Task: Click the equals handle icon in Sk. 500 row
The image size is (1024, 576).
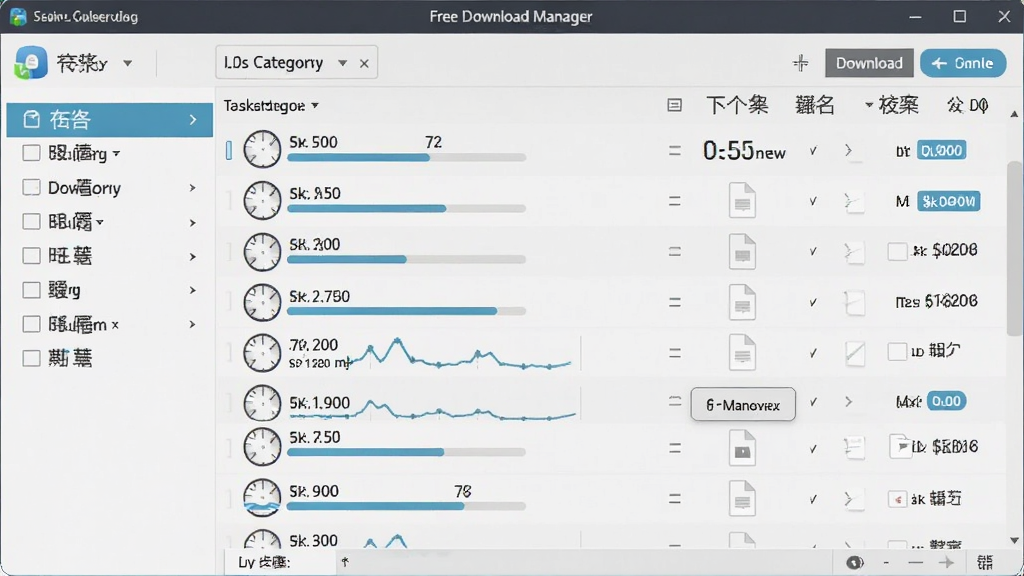Action: [x=675, y=151]
